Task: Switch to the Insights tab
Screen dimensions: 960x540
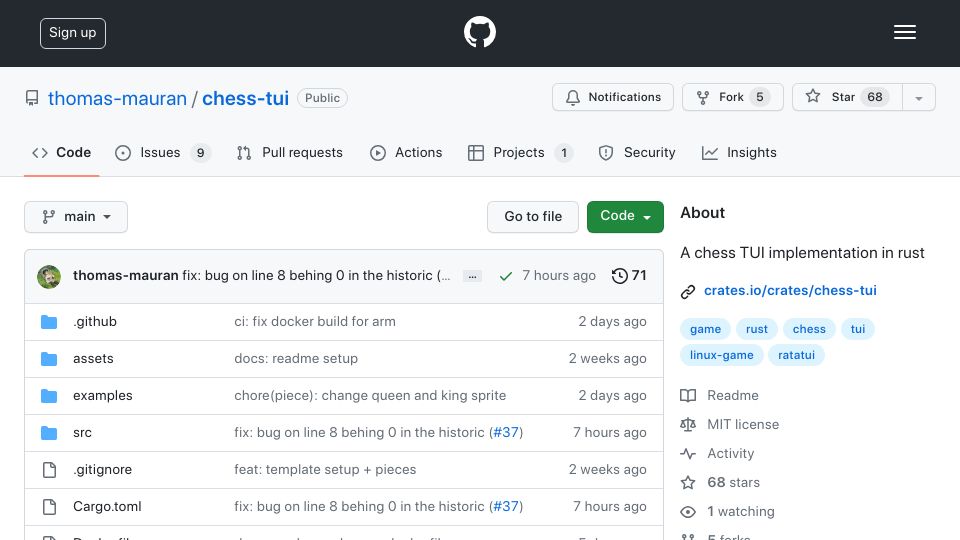Action: click(739, 152)
